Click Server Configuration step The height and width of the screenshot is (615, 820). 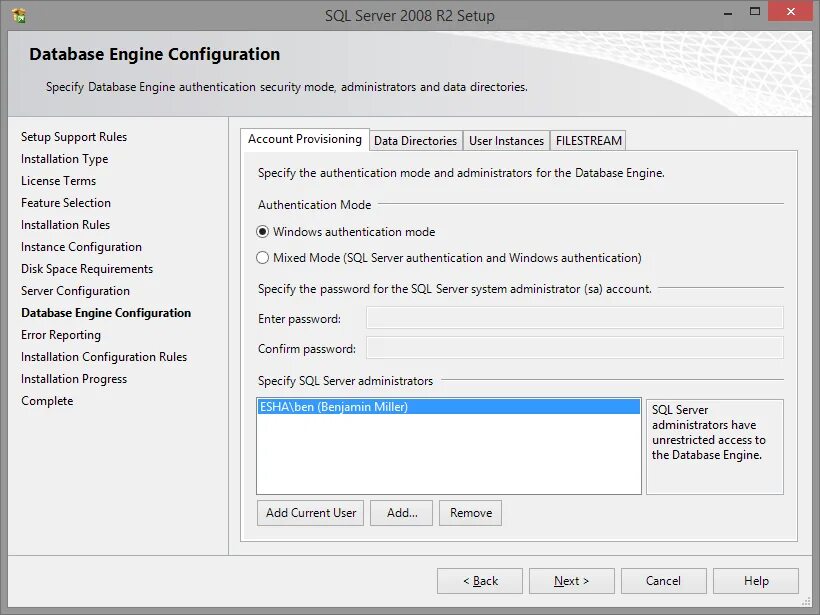(x=75, y=291)
